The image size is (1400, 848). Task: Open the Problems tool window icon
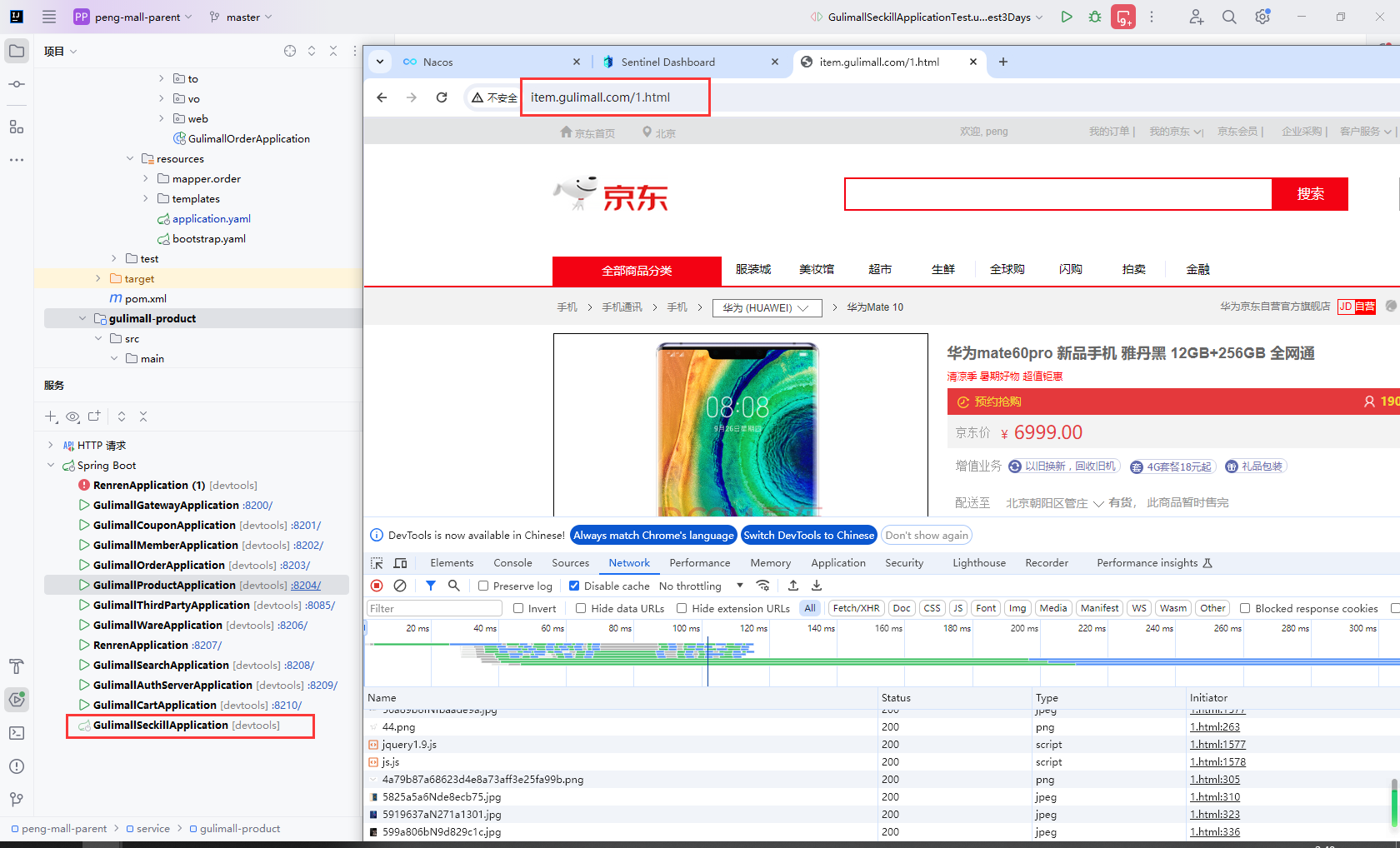17,766
